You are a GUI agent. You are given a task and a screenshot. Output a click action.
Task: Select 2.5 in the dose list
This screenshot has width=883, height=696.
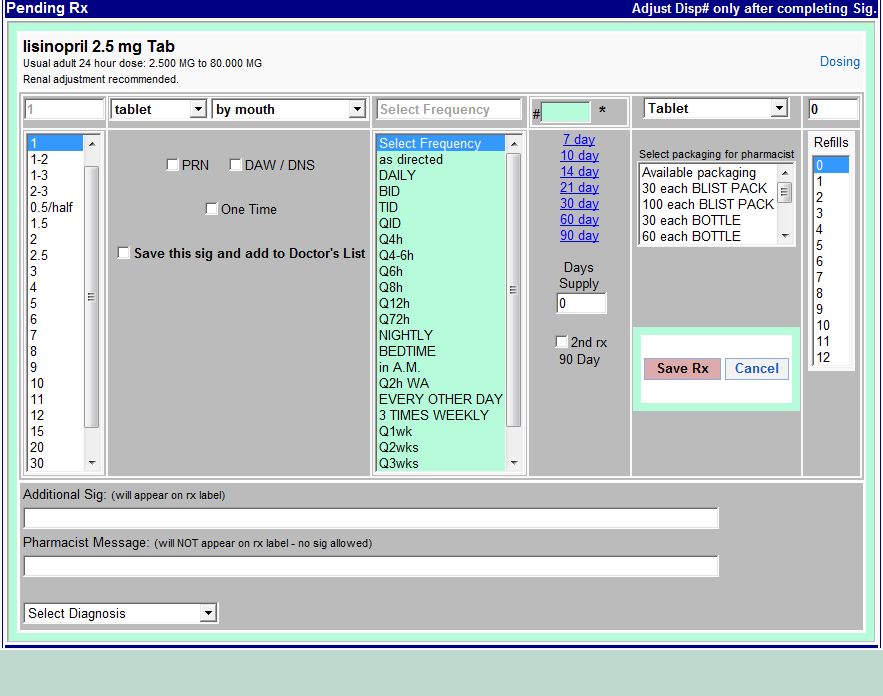(56, 255)
